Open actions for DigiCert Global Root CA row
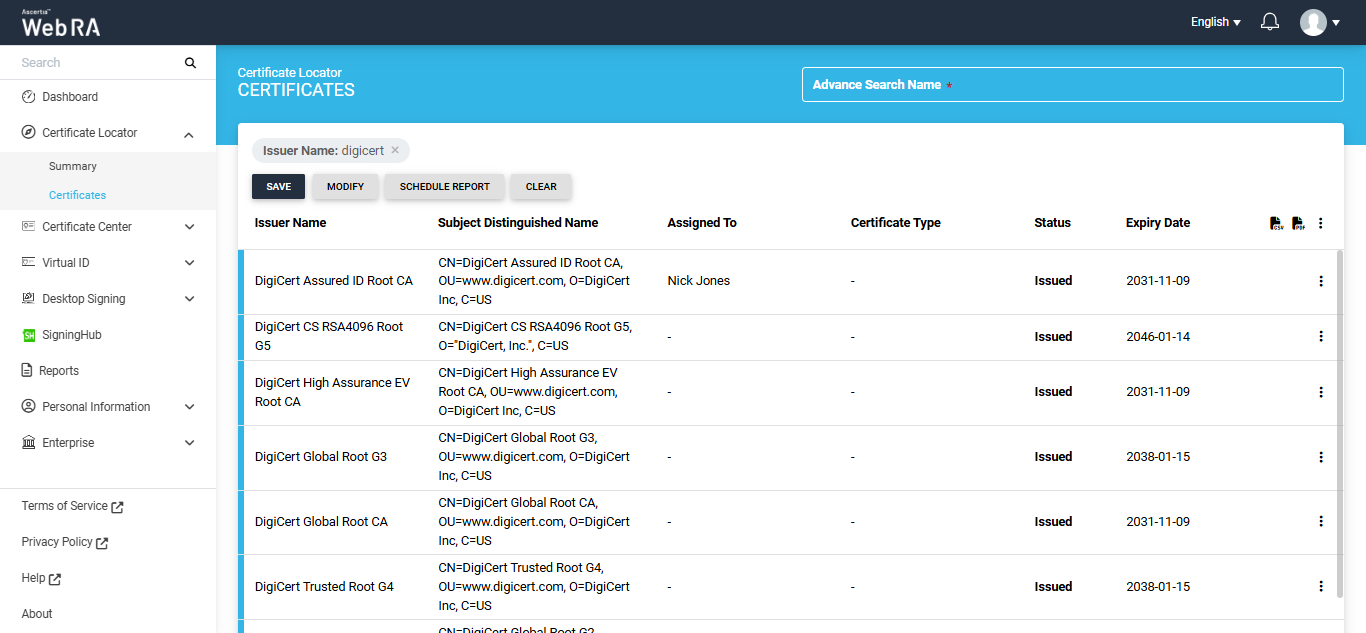This screenshot has width=1366, height=633. (x=1320, y=522)
